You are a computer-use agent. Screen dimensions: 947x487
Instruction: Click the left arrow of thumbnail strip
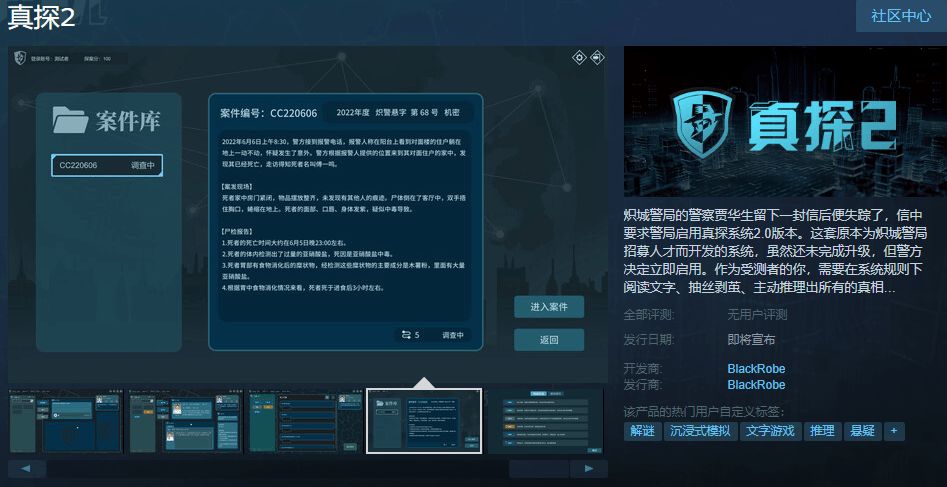click(27, 468)
